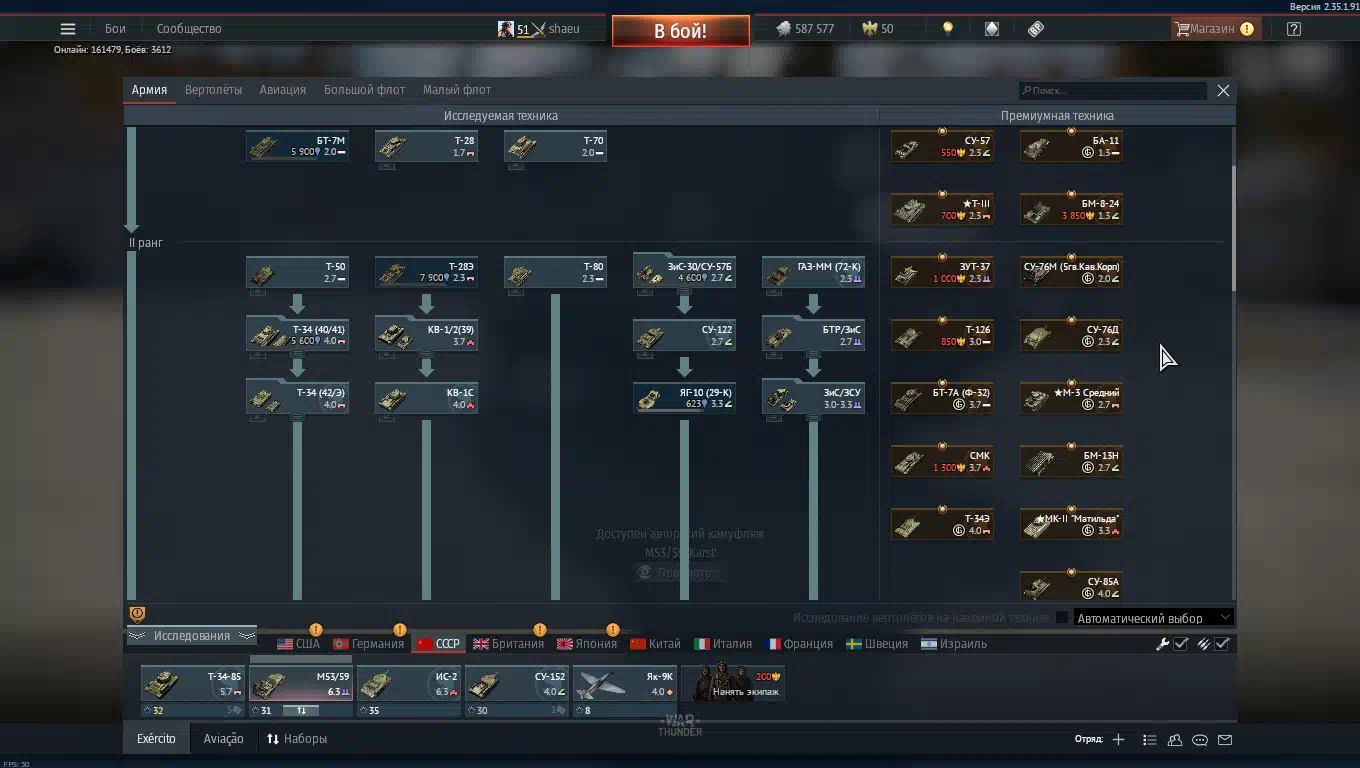
Task: Select the Германия nation
Action: pyautogui.click(x=369, y=644)
